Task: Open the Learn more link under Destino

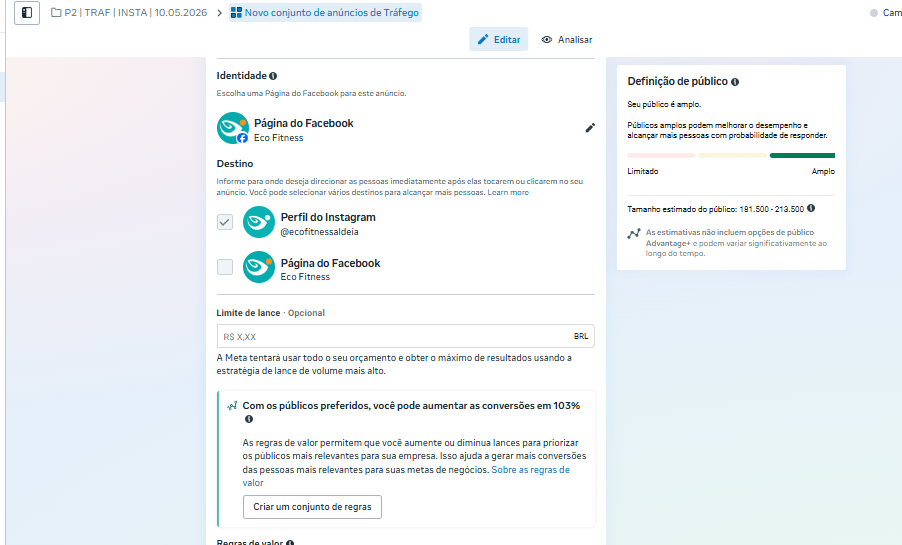Action: (508, 192)
